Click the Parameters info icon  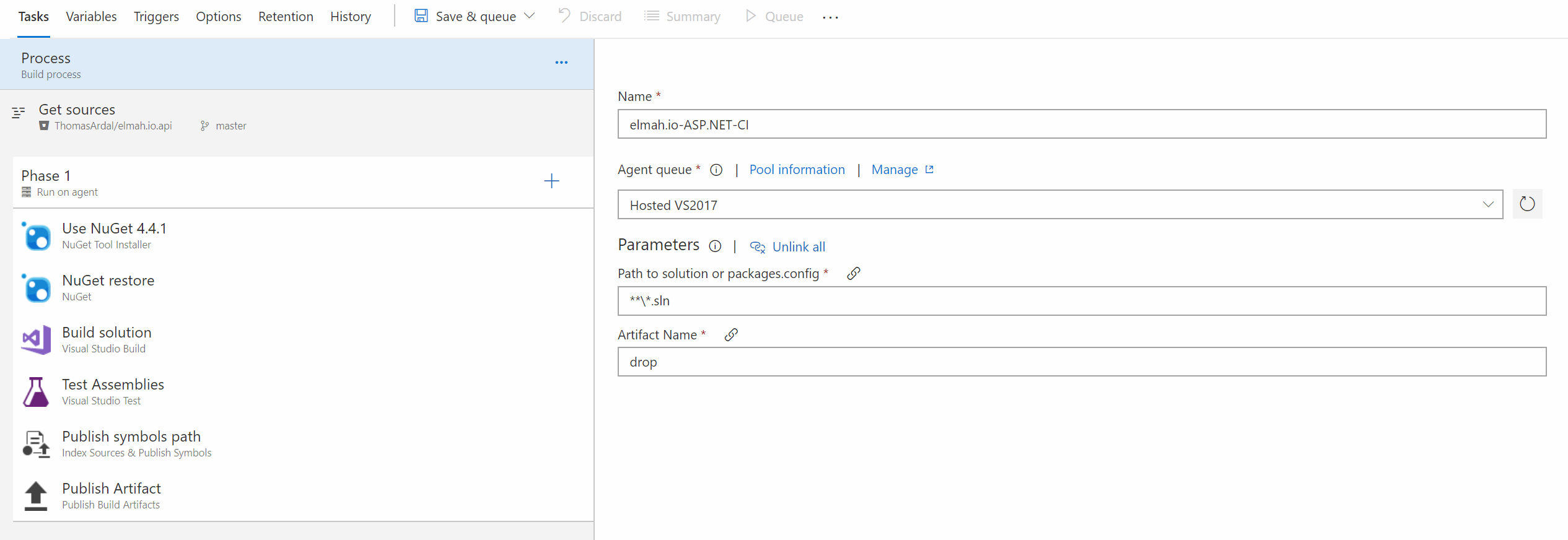(x=715, y=246)
